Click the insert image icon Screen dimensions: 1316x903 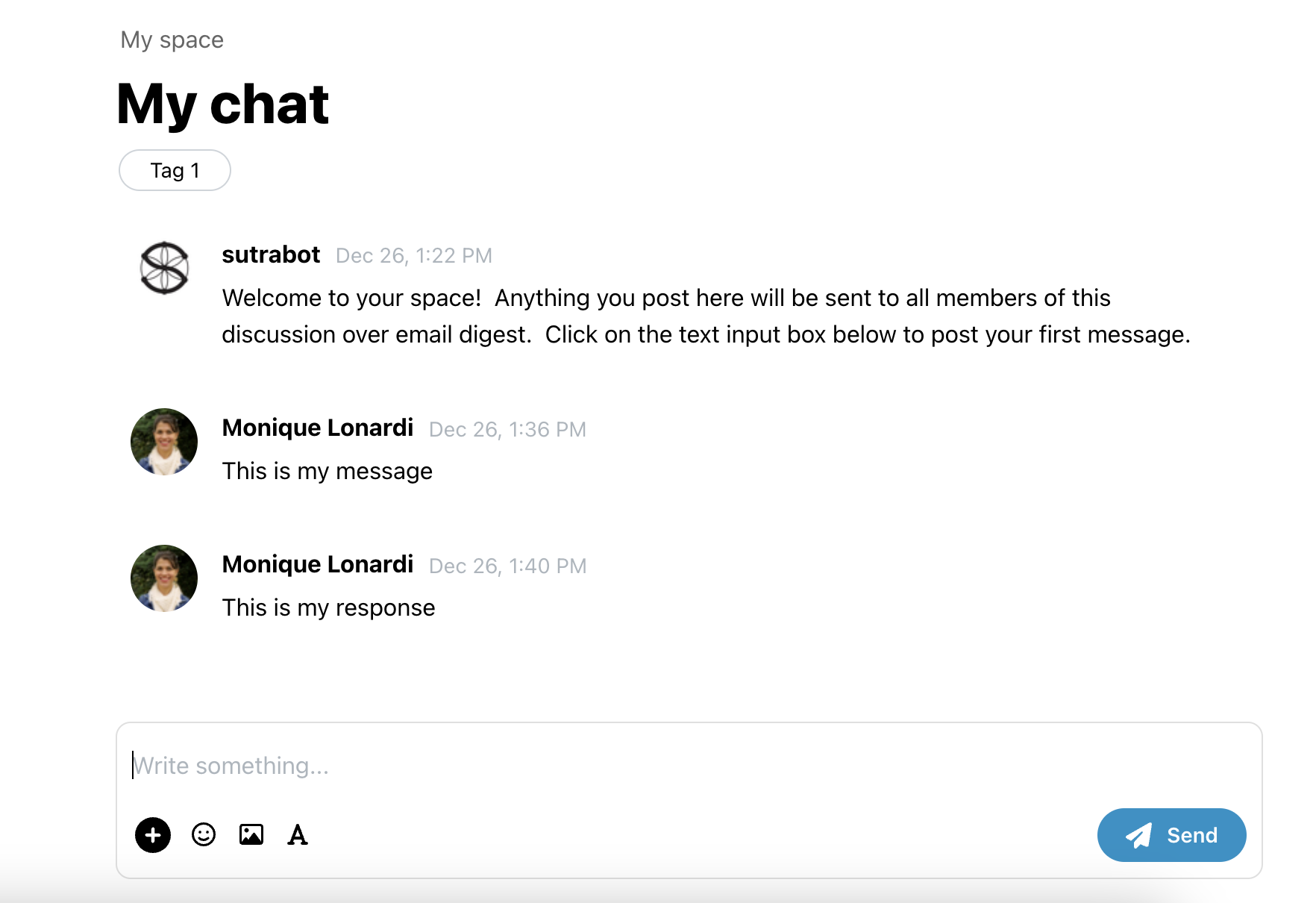[251, 834]
